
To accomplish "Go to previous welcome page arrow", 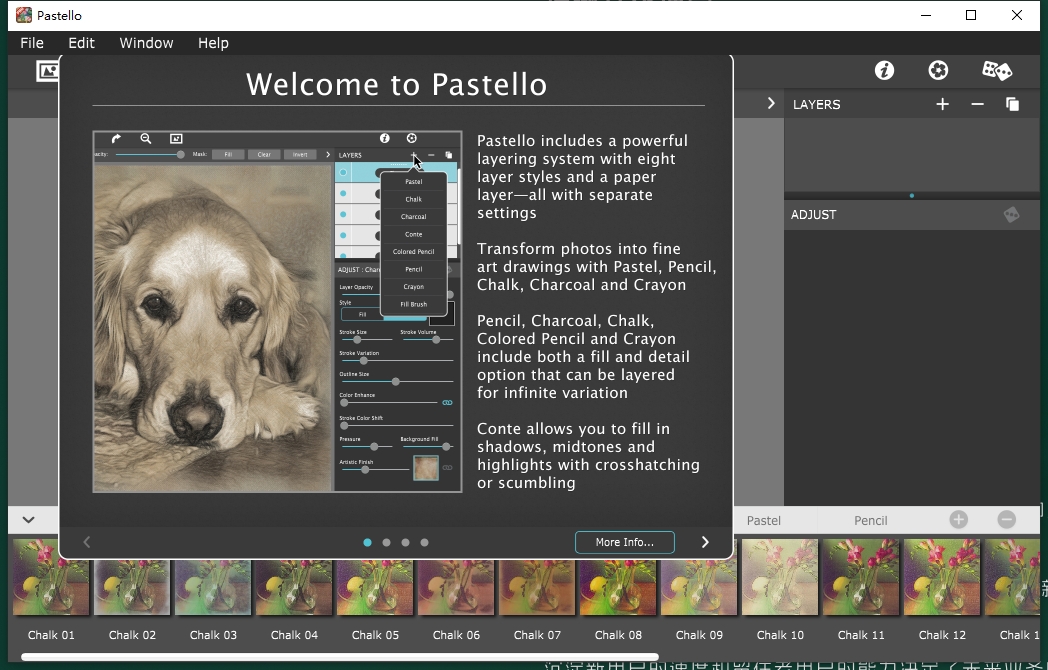I will [86, 542].
